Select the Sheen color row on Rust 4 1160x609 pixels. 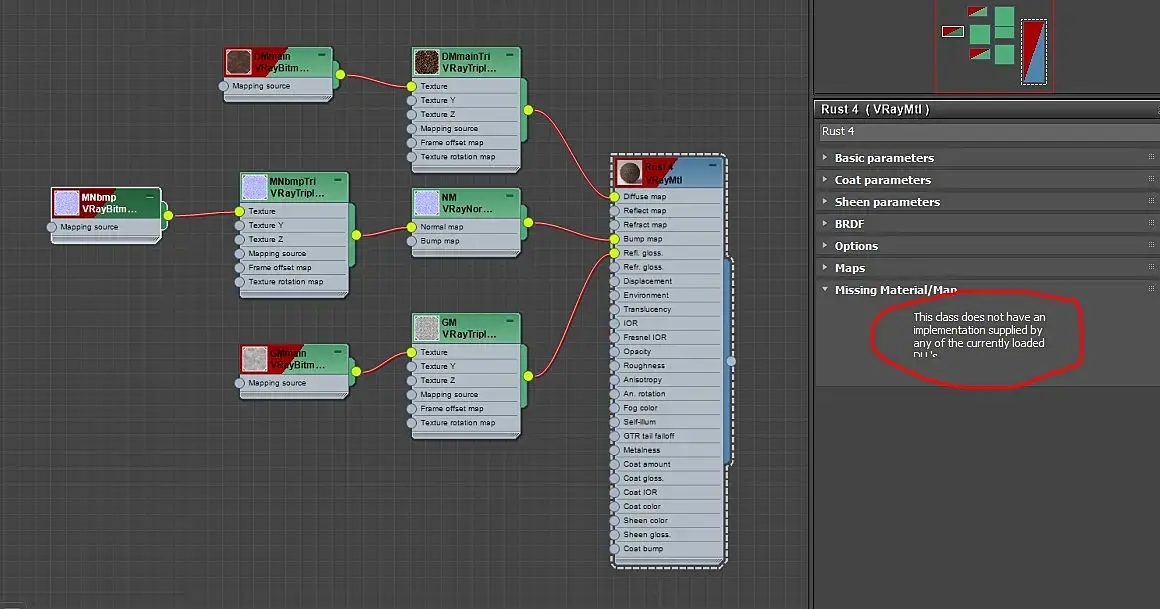pos(667,521)
